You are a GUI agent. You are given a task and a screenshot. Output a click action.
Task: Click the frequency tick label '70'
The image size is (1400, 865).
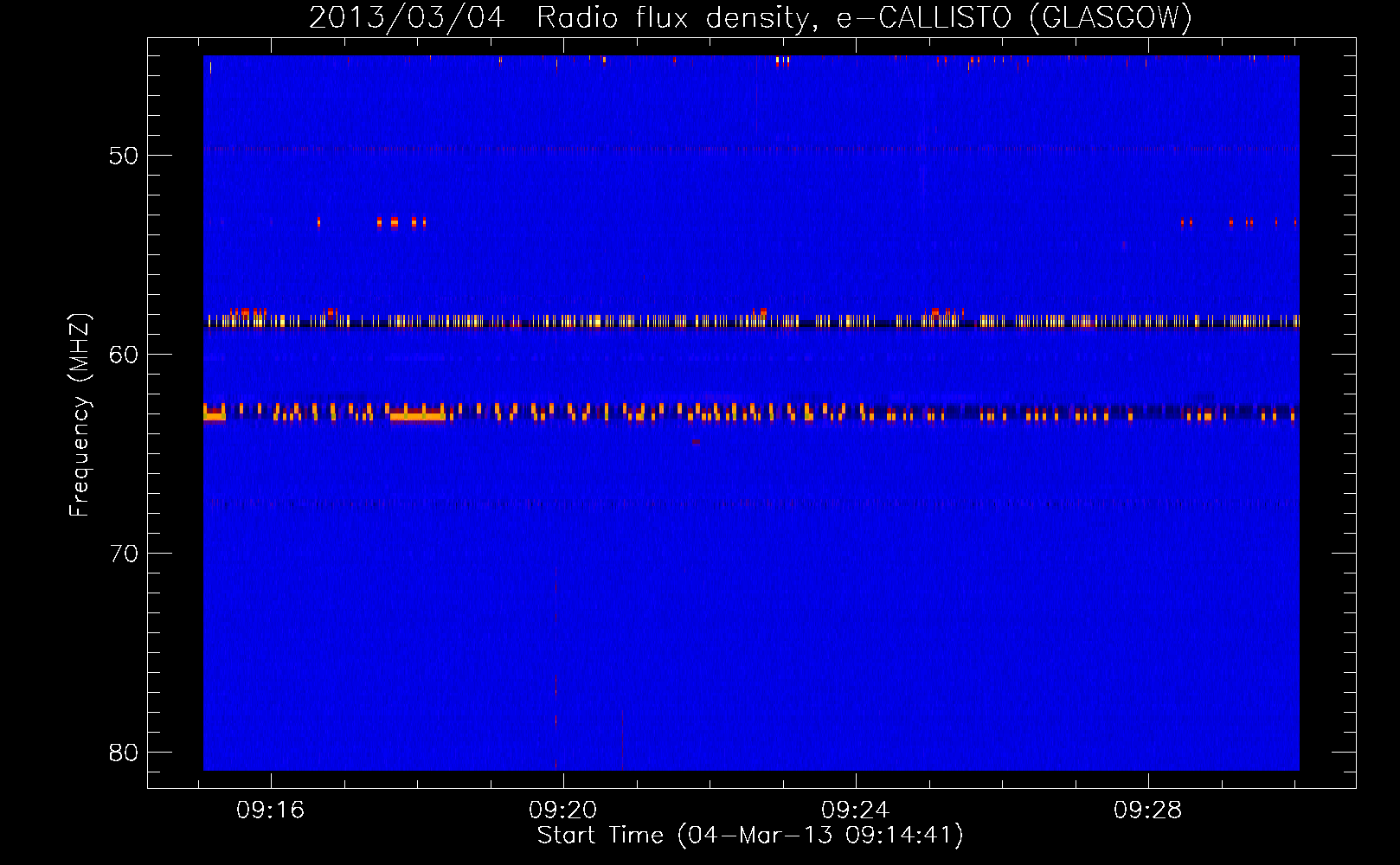pos(124,554)
